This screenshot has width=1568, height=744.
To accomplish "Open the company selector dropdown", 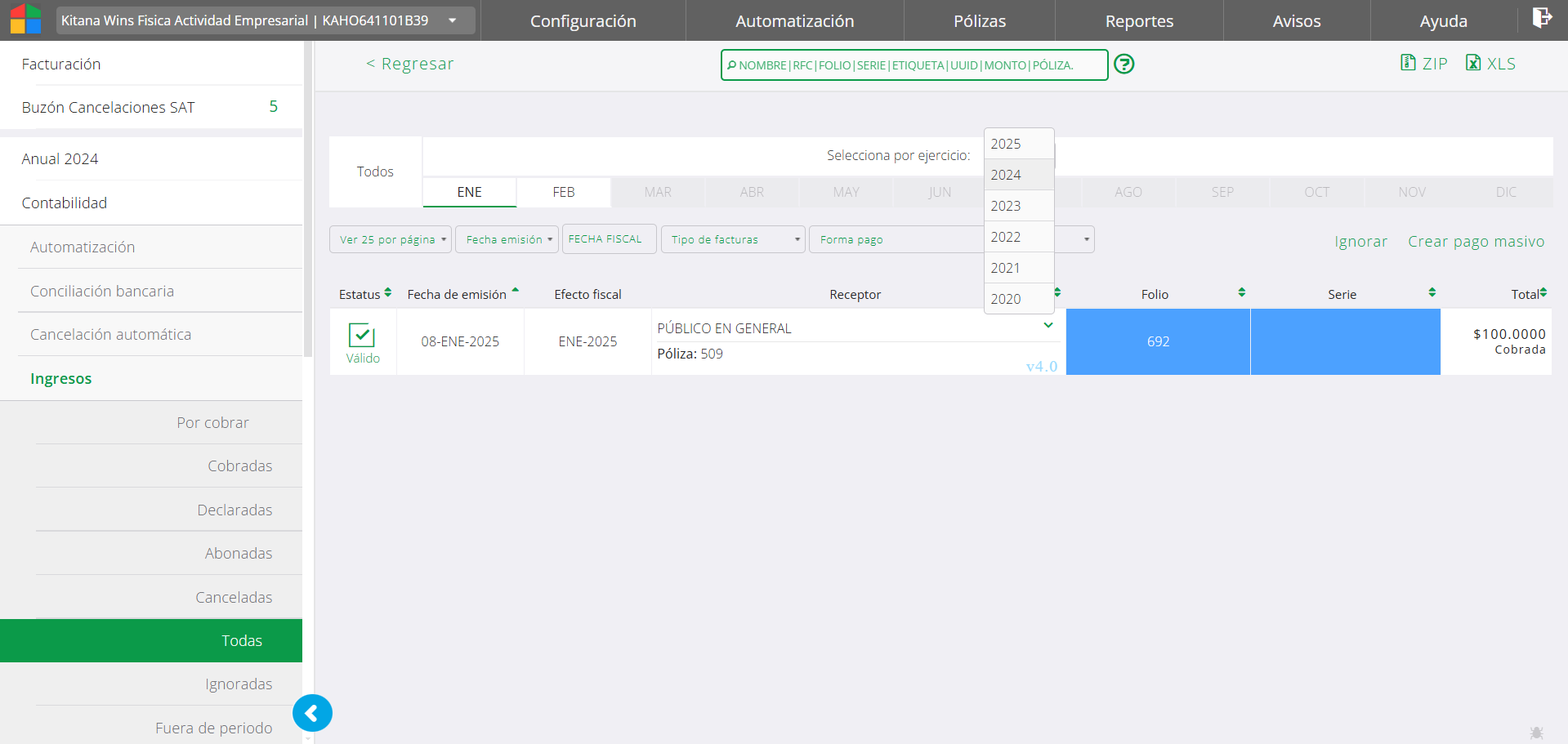I will pyautogui.click(x=452, y=20).
